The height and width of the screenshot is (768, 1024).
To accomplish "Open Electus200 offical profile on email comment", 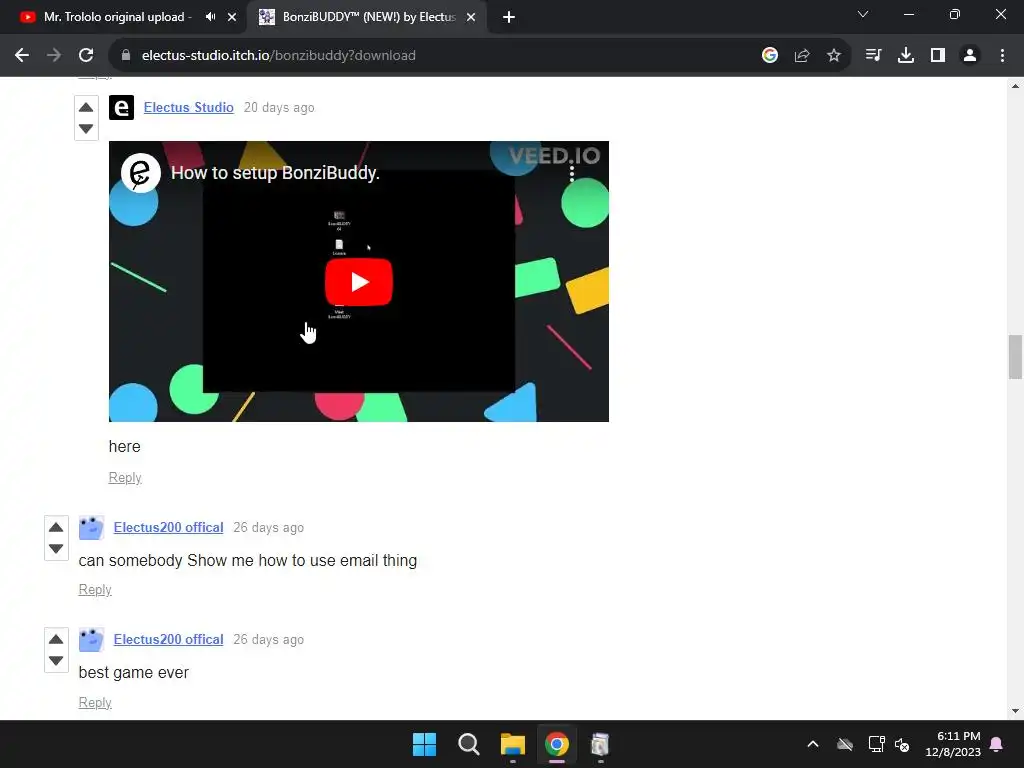I will pyautogui.click(x=168, y=527).
